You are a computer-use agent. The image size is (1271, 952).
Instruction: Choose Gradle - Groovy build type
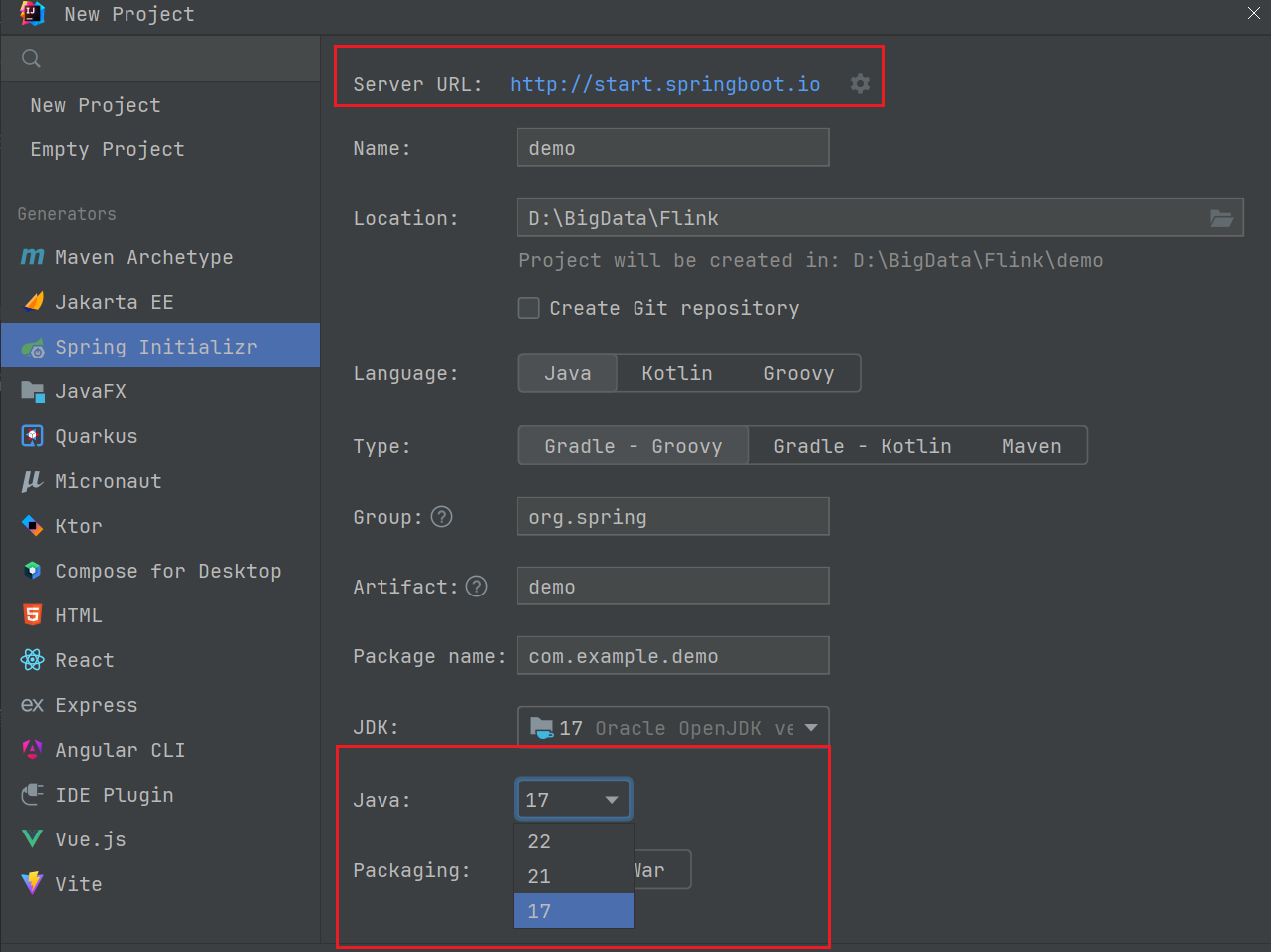[634, 446]
